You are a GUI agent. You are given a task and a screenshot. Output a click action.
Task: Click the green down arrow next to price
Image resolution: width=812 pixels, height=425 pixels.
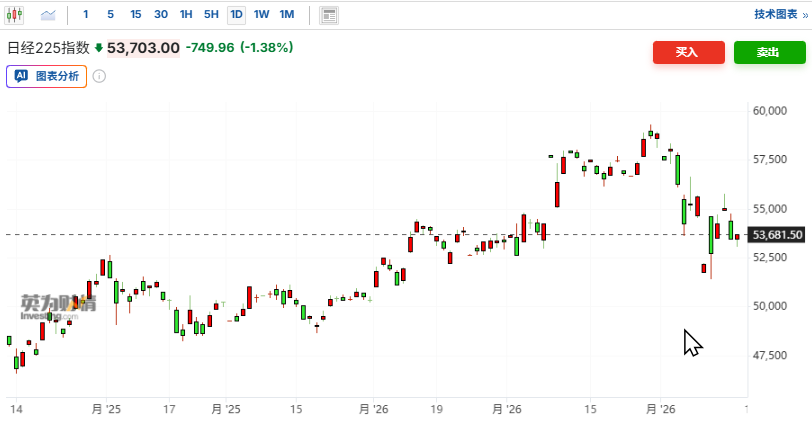point(99,48)
